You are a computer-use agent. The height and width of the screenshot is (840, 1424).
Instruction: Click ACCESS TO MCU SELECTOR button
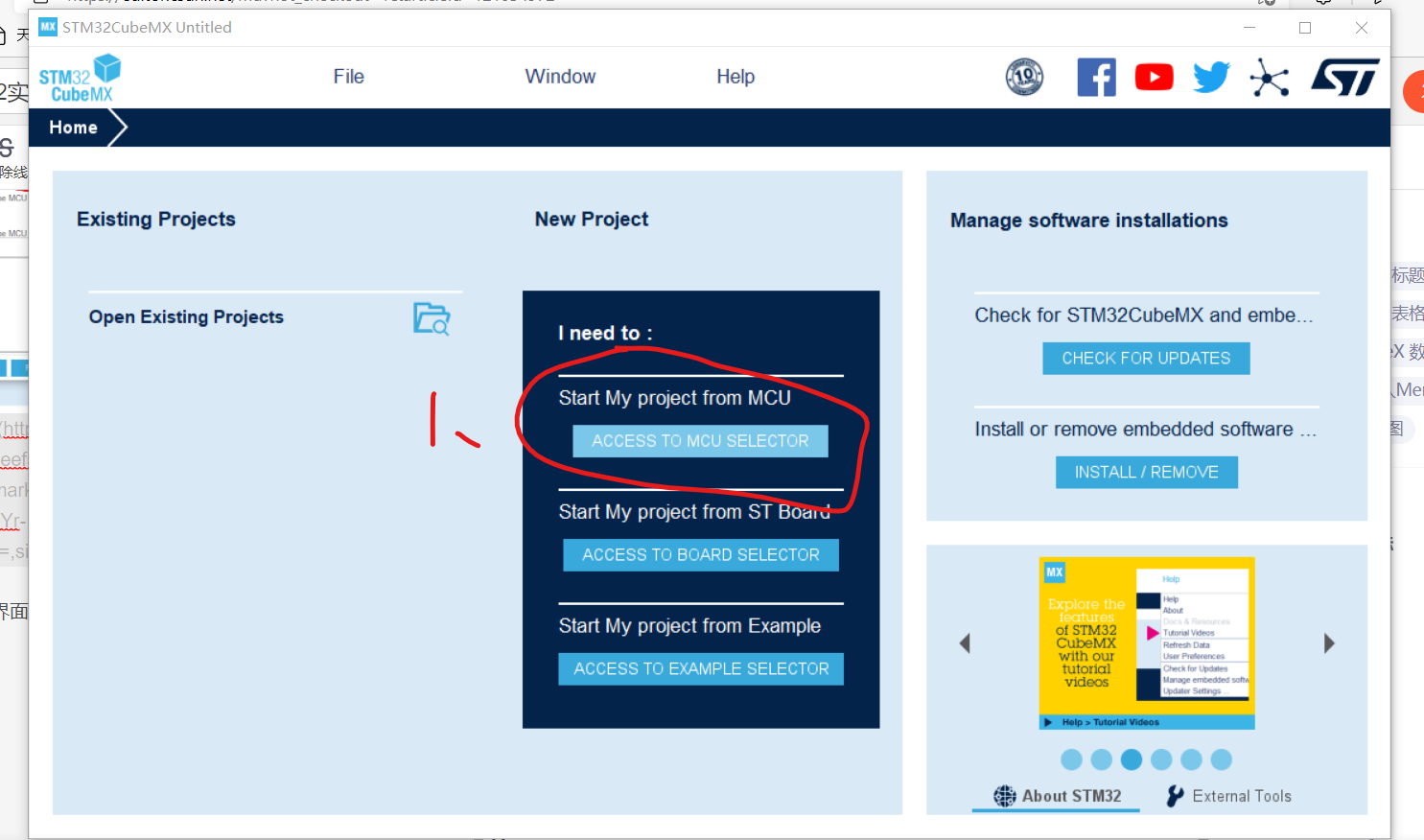click(x=700, y=441)
